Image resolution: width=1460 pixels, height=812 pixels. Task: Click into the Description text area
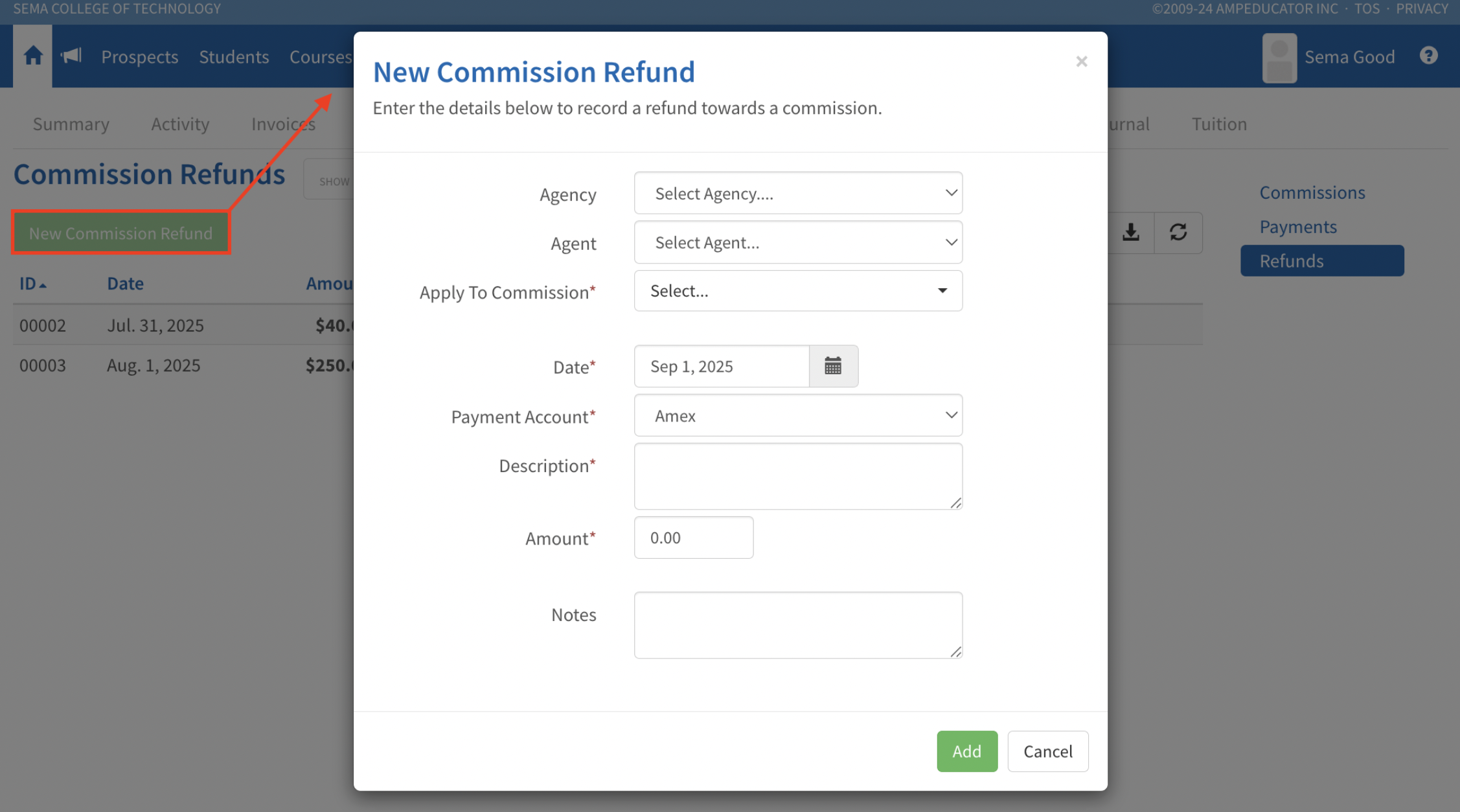[x=798, y=477]
